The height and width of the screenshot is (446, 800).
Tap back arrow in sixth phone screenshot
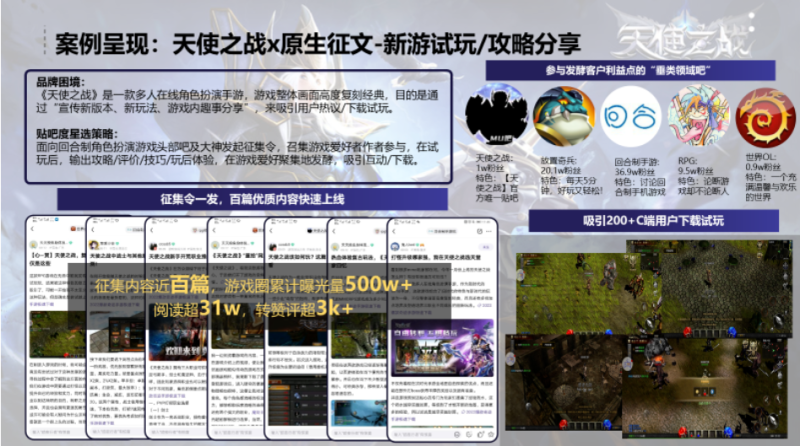(x=334, y=231)
